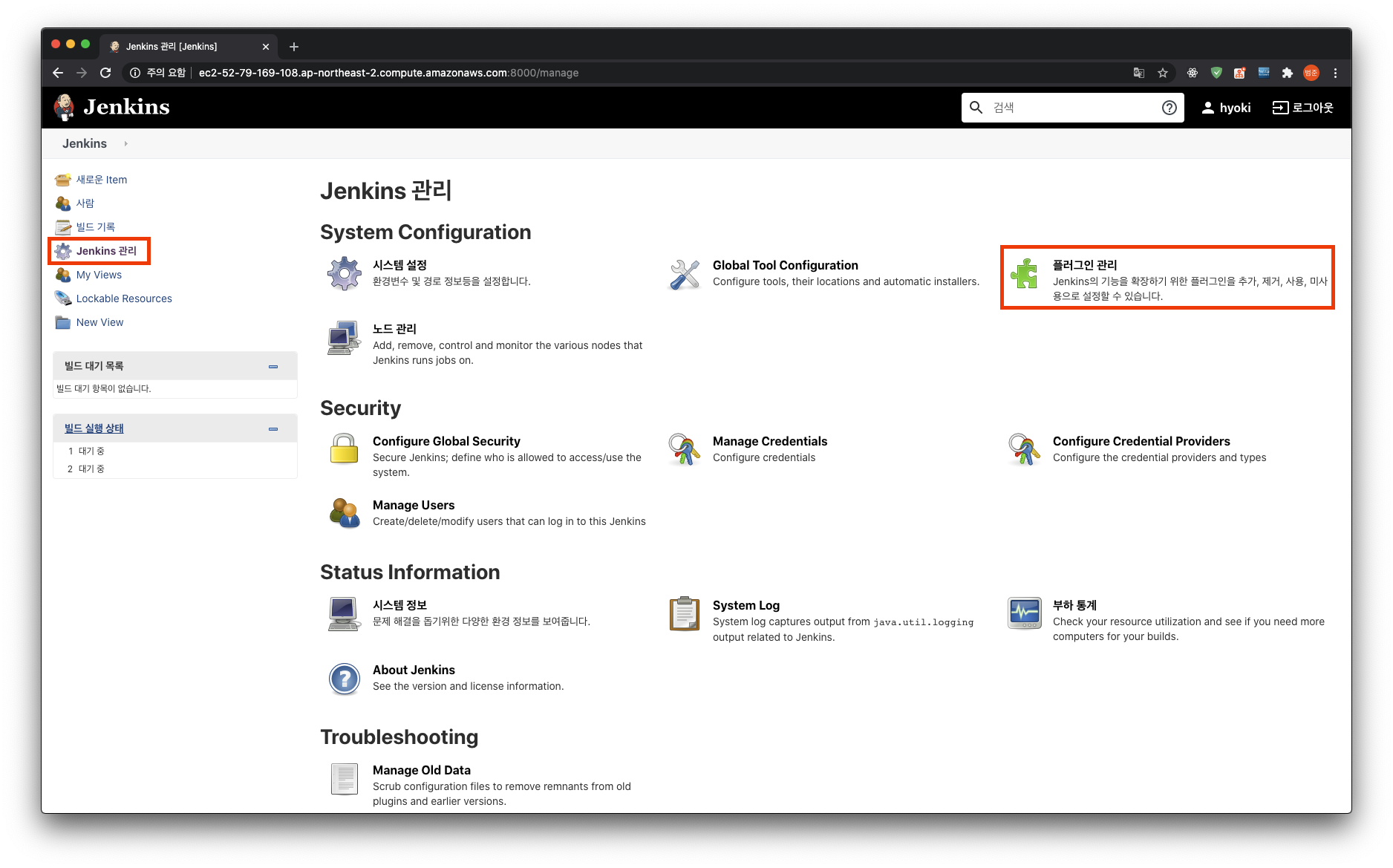Viewport: 1393px width, 868px height.
Task: Open the Lockable Resources link
Action: [124, 298]
